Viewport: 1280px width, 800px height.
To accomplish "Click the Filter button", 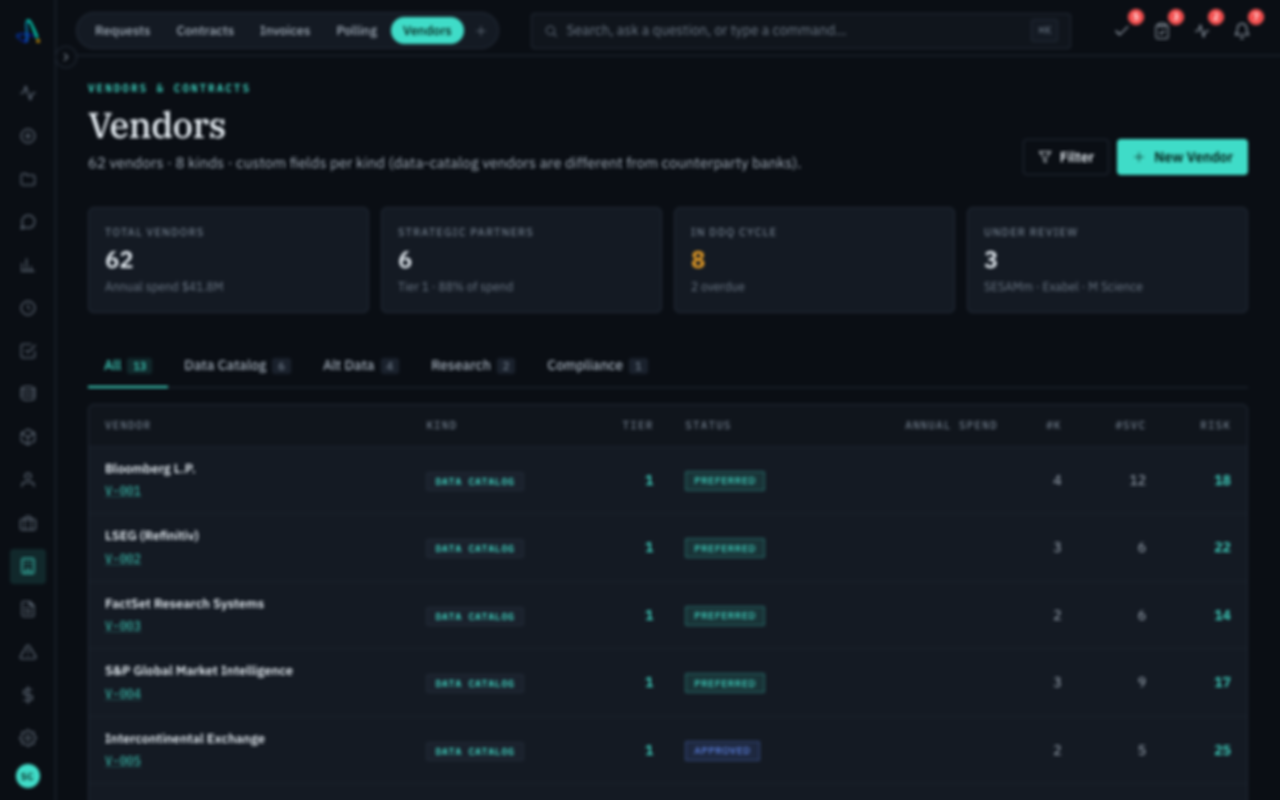I will (x=1066, y=157).
